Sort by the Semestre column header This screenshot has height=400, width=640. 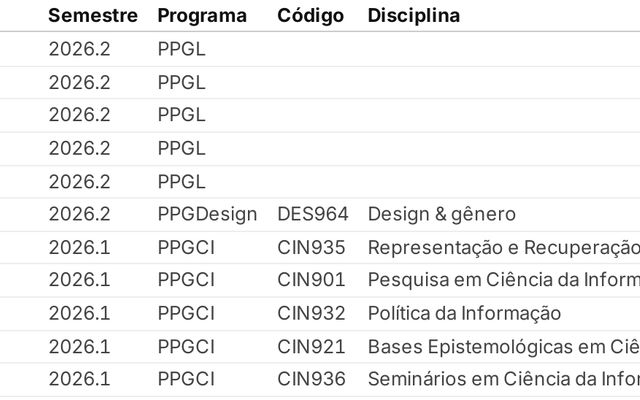tap(93, 16)
